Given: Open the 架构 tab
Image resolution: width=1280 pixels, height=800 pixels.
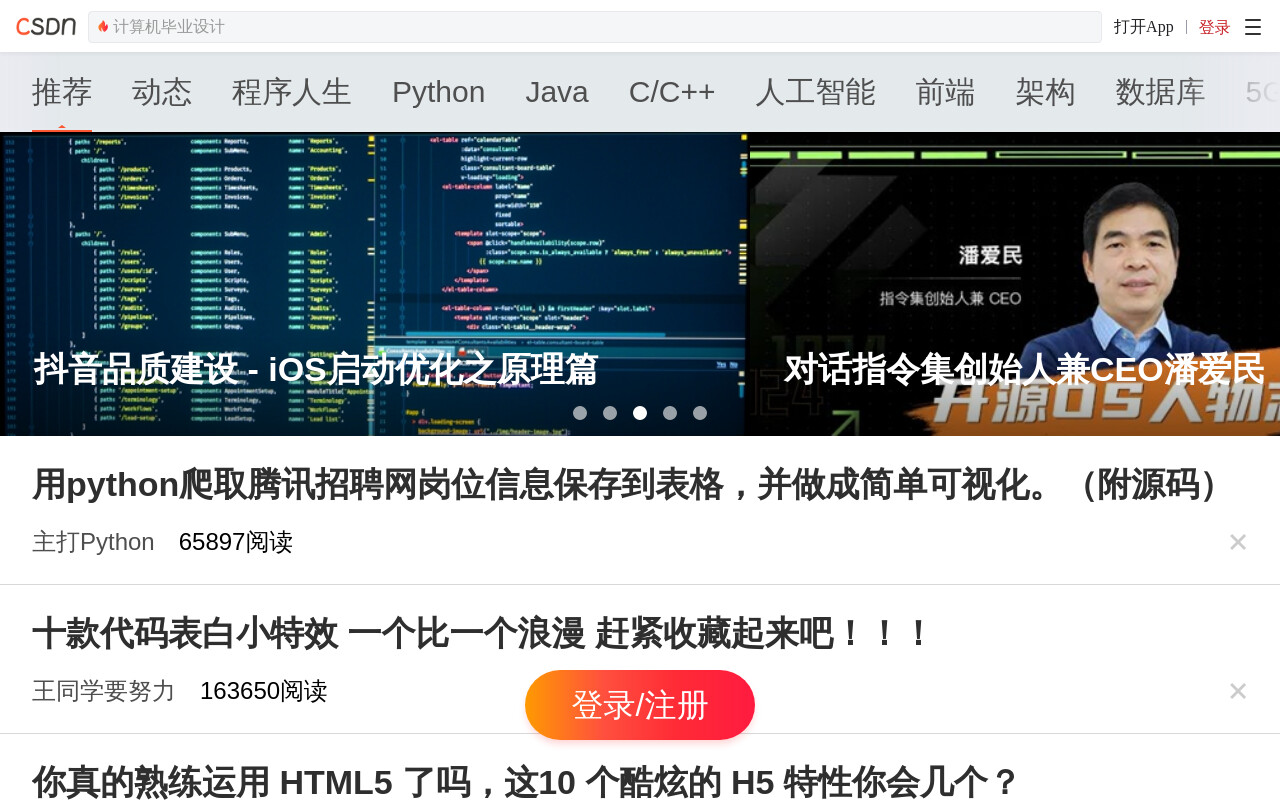Looking at the screenshot, I should [x=1046, y=92].
